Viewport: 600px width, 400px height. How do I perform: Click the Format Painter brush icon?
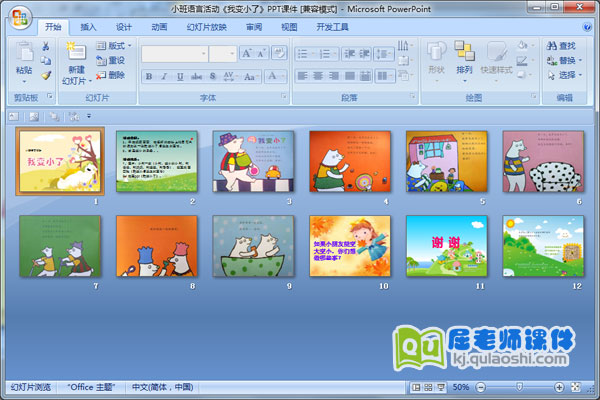click(x=46, y=75)
